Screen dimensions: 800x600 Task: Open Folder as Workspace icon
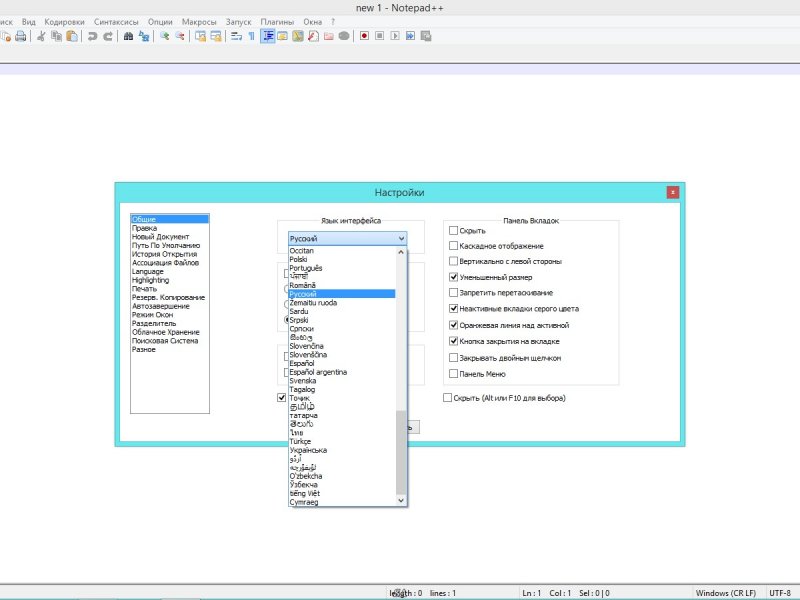pos(329,36)
